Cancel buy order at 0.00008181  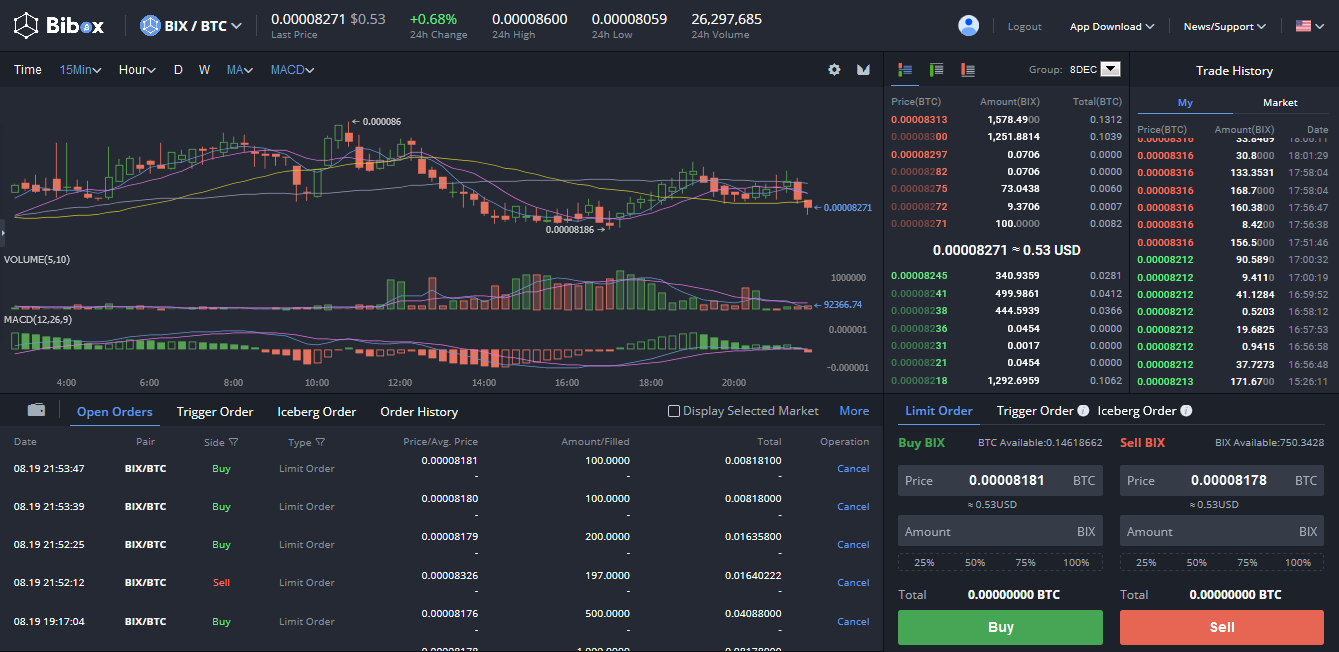pyautogui.click(x=853, y=469)
